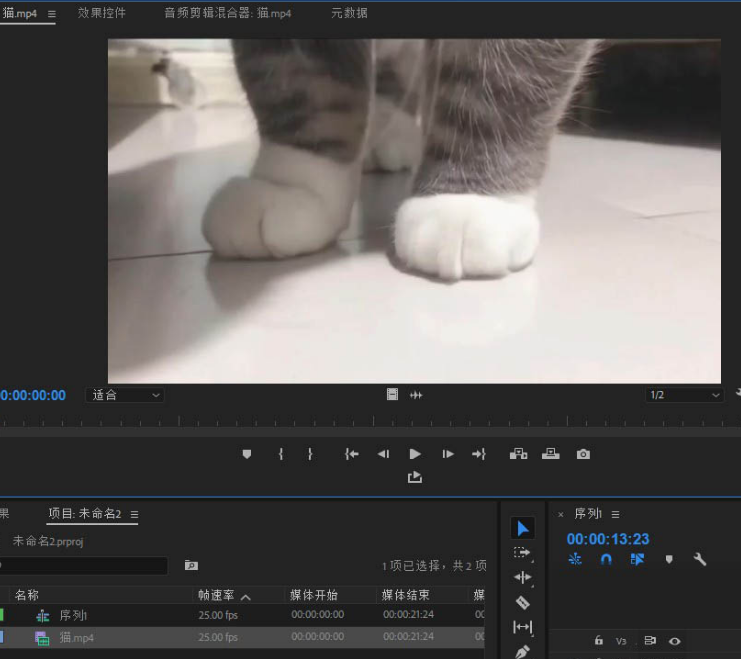The height and width of the screenshot is (659, 741).
Task: Toggle V3 sync lock
Action: click(x=650, y=641)
